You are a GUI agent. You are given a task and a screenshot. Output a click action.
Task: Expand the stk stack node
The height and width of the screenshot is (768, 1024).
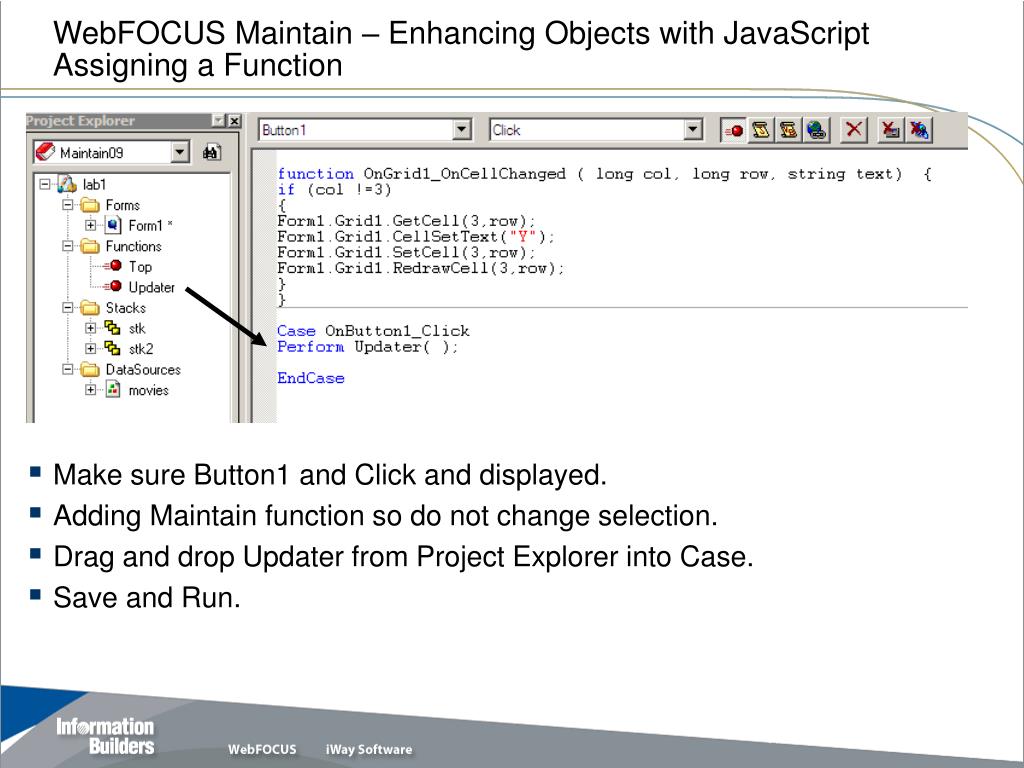[90, 328]
